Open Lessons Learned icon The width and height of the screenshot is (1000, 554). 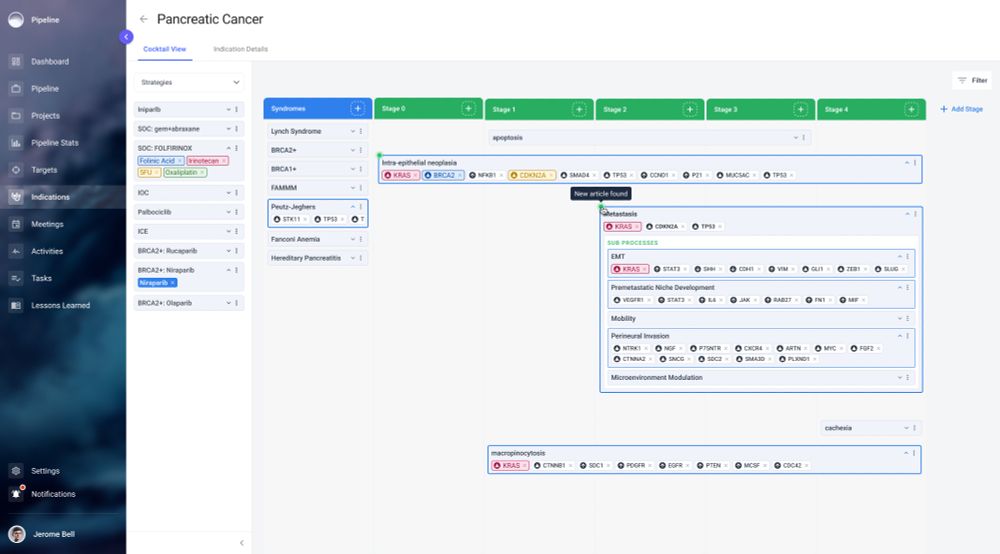point(16,305)
